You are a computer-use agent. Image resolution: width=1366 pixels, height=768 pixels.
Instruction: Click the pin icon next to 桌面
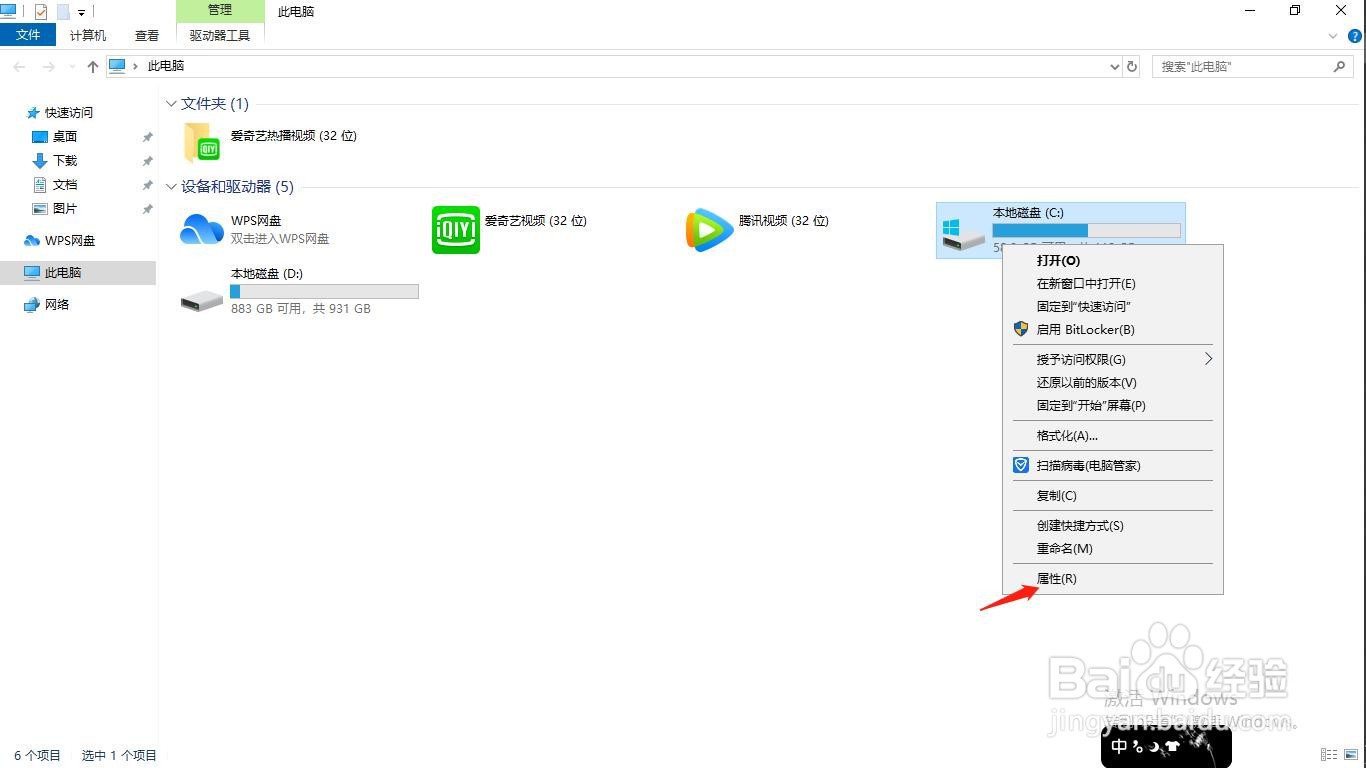(x=147, y=137)
